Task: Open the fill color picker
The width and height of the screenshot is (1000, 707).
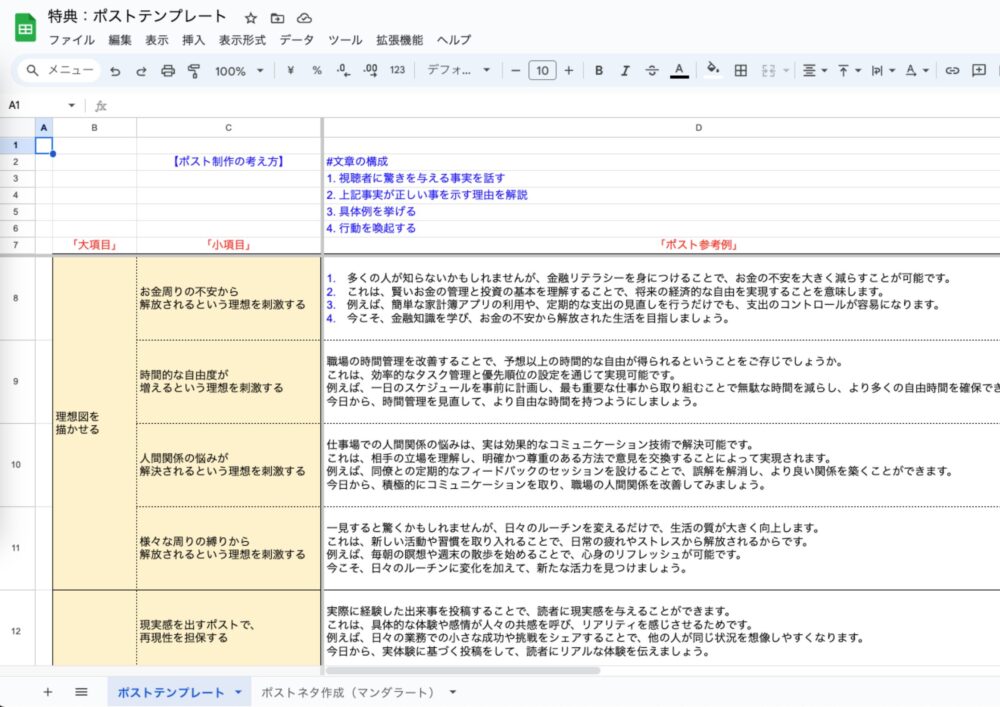Action: pos(713,71)
